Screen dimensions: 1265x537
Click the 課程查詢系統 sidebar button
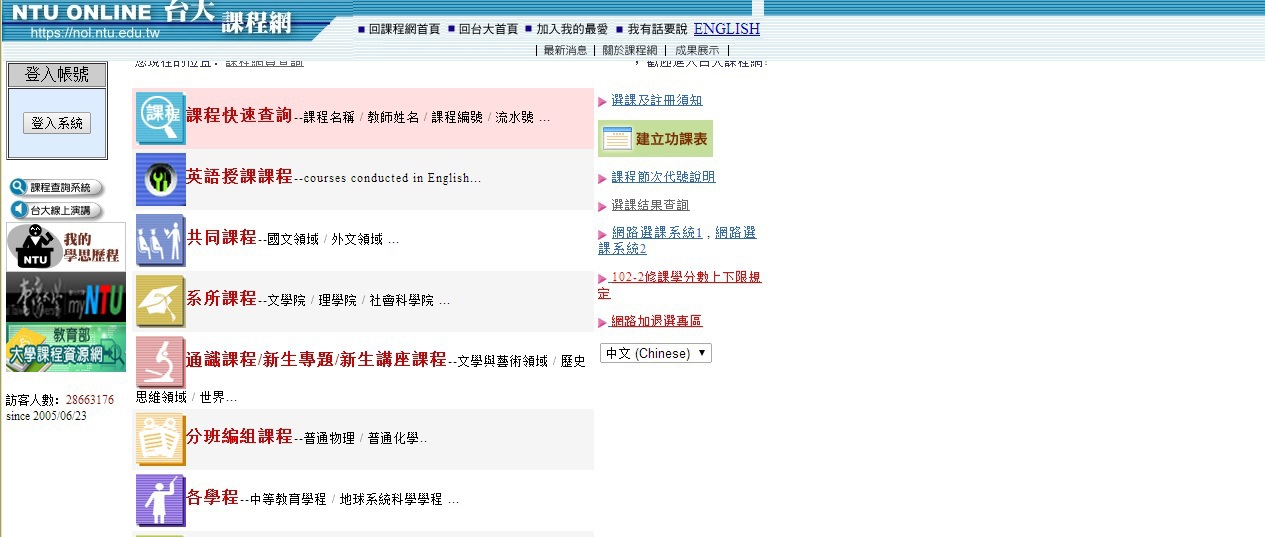pyautogui.click(x=56, y=187)
